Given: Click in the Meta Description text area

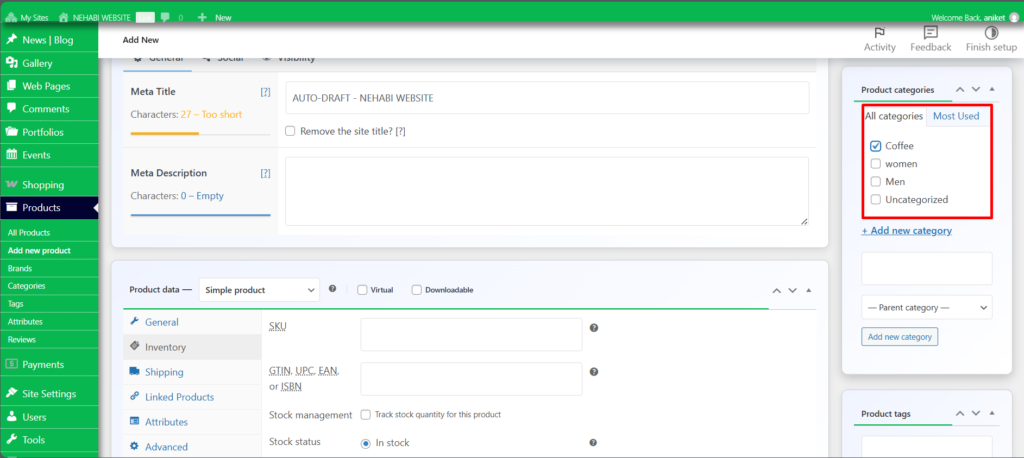Looking at the screenshot, I should [547, 191].
